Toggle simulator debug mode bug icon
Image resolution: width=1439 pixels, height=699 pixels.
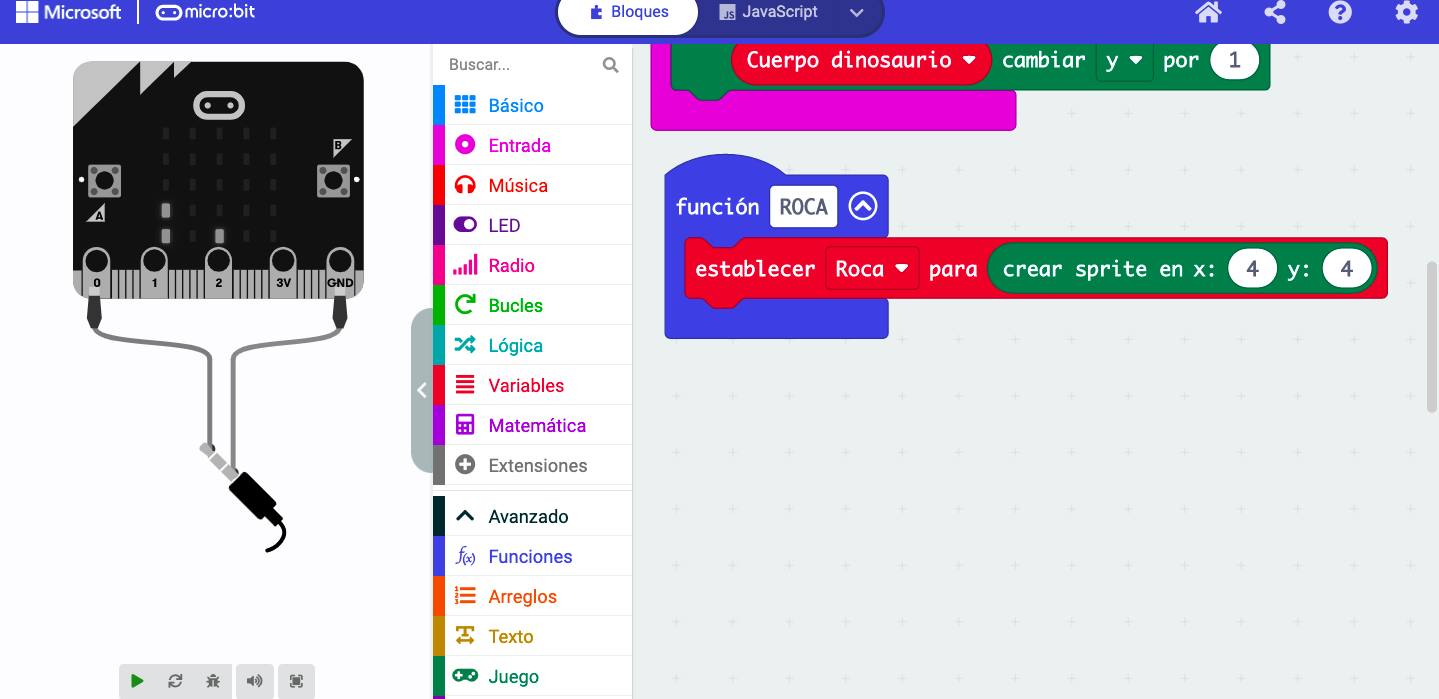tap(213, 681)
